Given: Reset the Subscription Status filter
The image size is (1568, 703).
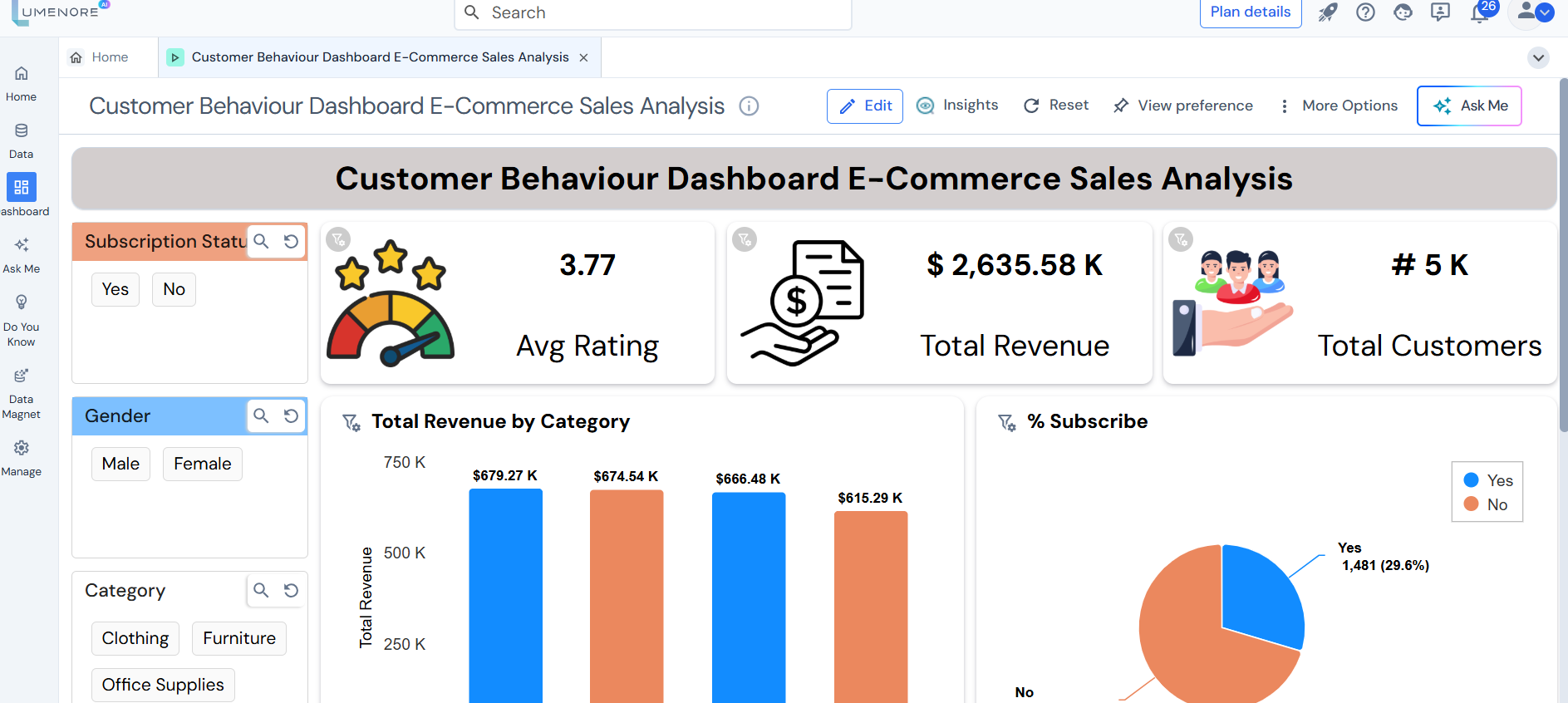Looking at the screenshot, I should click(x=291, y=241).
